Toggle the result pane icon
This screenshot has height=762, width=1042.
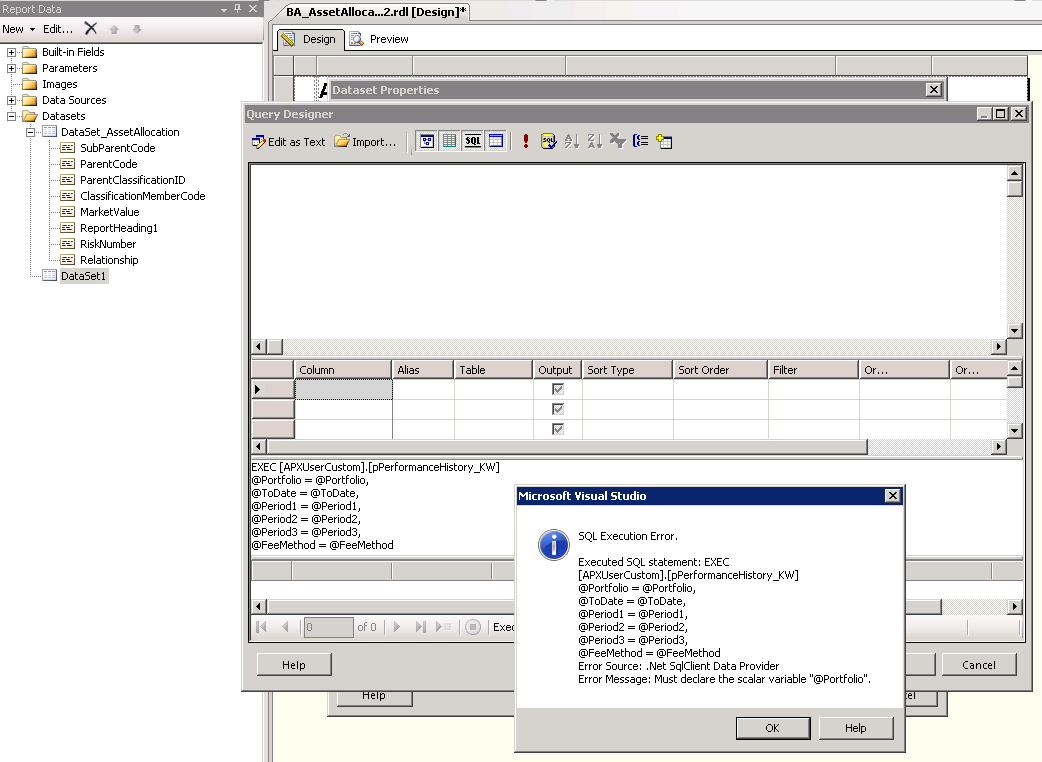pos(496,141)
